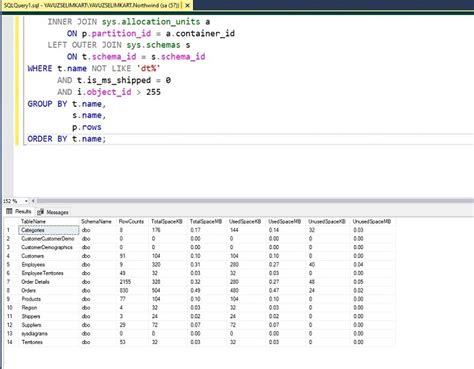Viewport: 474px width, 369px height.
Task: Select the Shippers table name cell
Action: [x=49, y=316]
